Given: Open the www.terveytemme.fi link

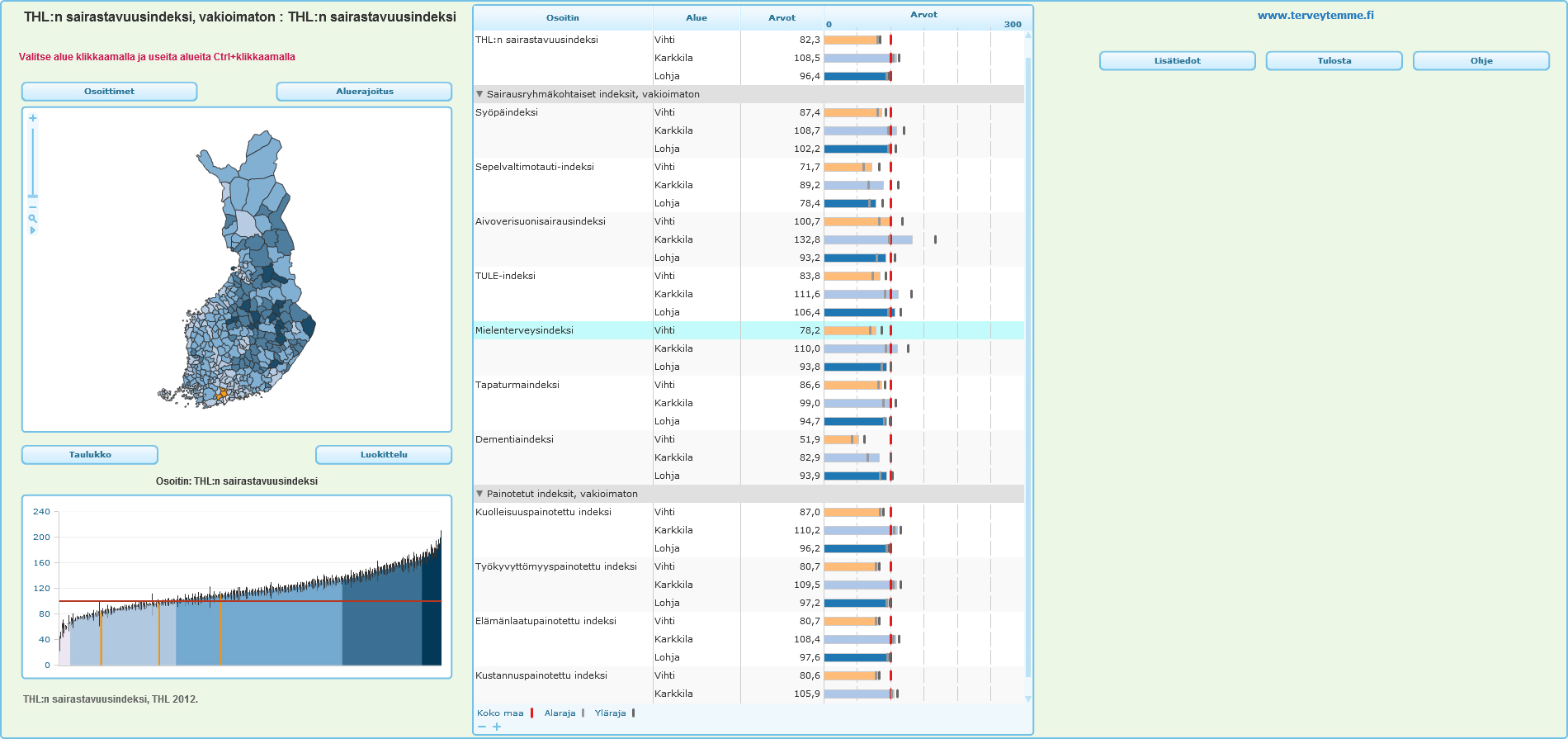Looking at the screenshot, I should [1315, 16].
